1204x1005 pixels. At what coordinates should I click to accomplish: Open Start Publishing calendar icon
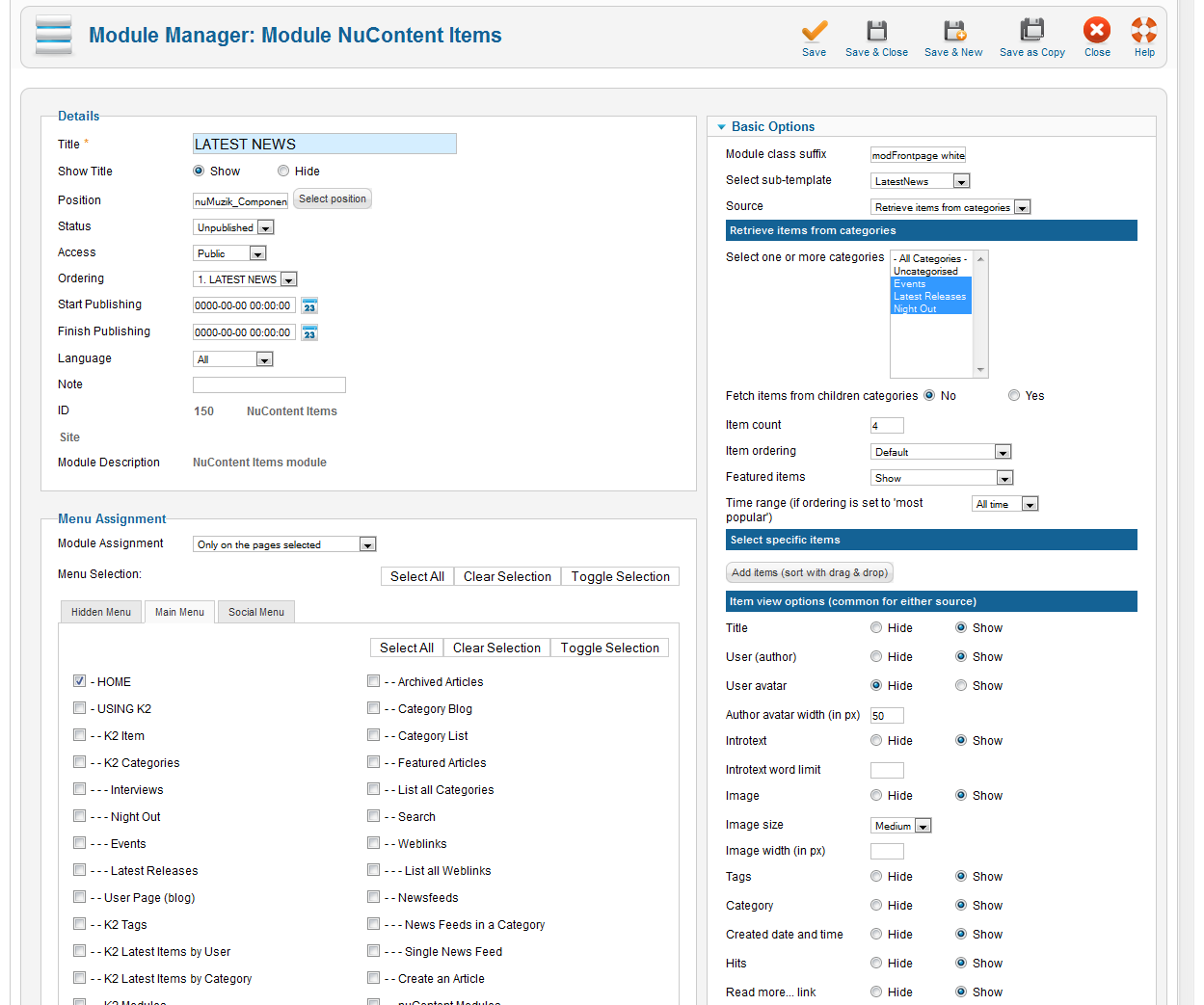click(x=309, y=305)
